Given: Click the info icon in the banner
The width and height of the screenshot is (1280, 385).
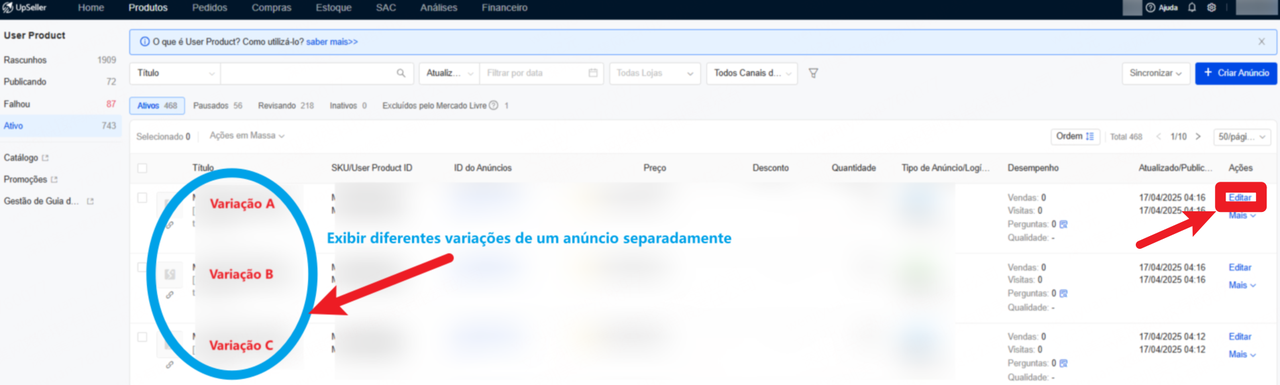Looking at the screenshot, I should (x=145, y=42).
